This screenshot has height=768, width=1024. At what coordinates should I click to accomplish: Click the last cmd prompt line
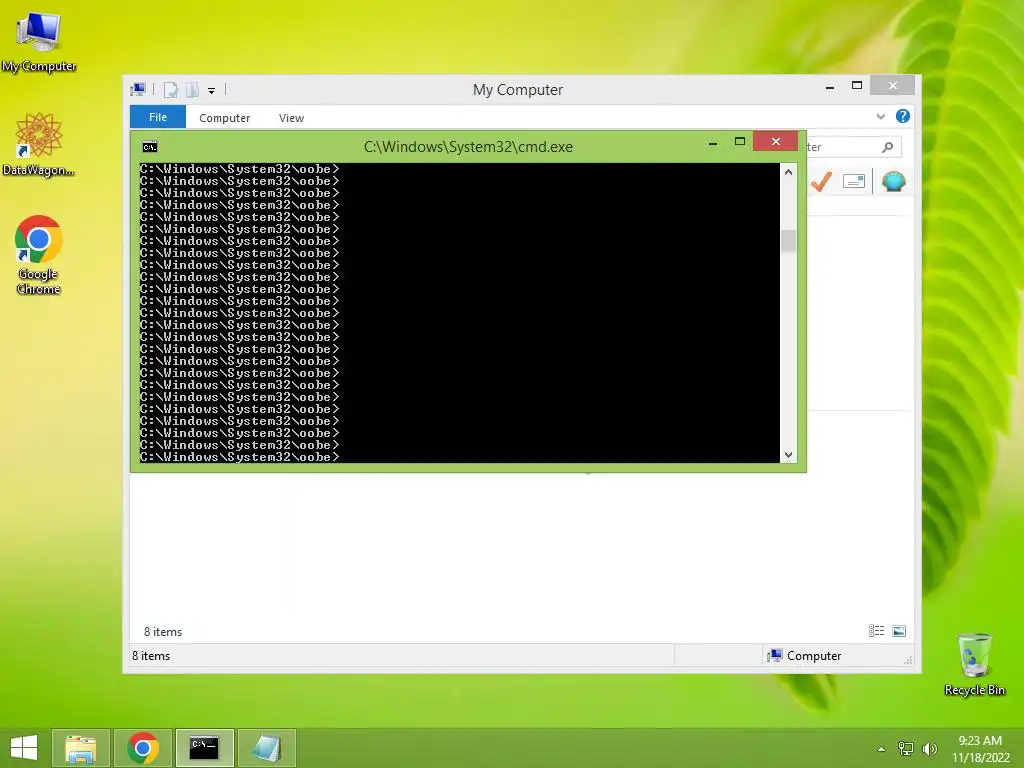(x=240, y=457)
